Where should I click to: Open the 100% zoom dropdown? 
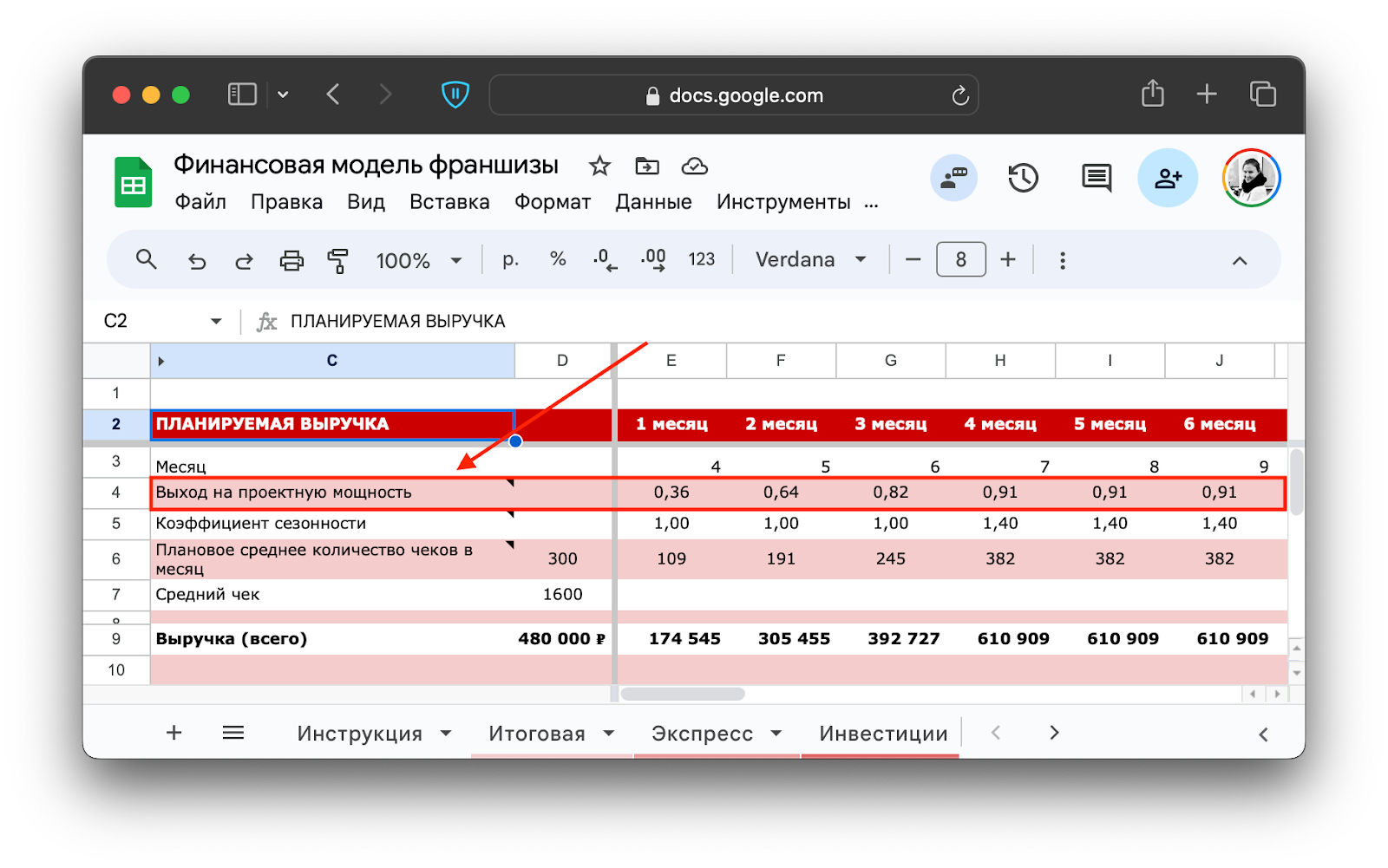pos(418,260)
